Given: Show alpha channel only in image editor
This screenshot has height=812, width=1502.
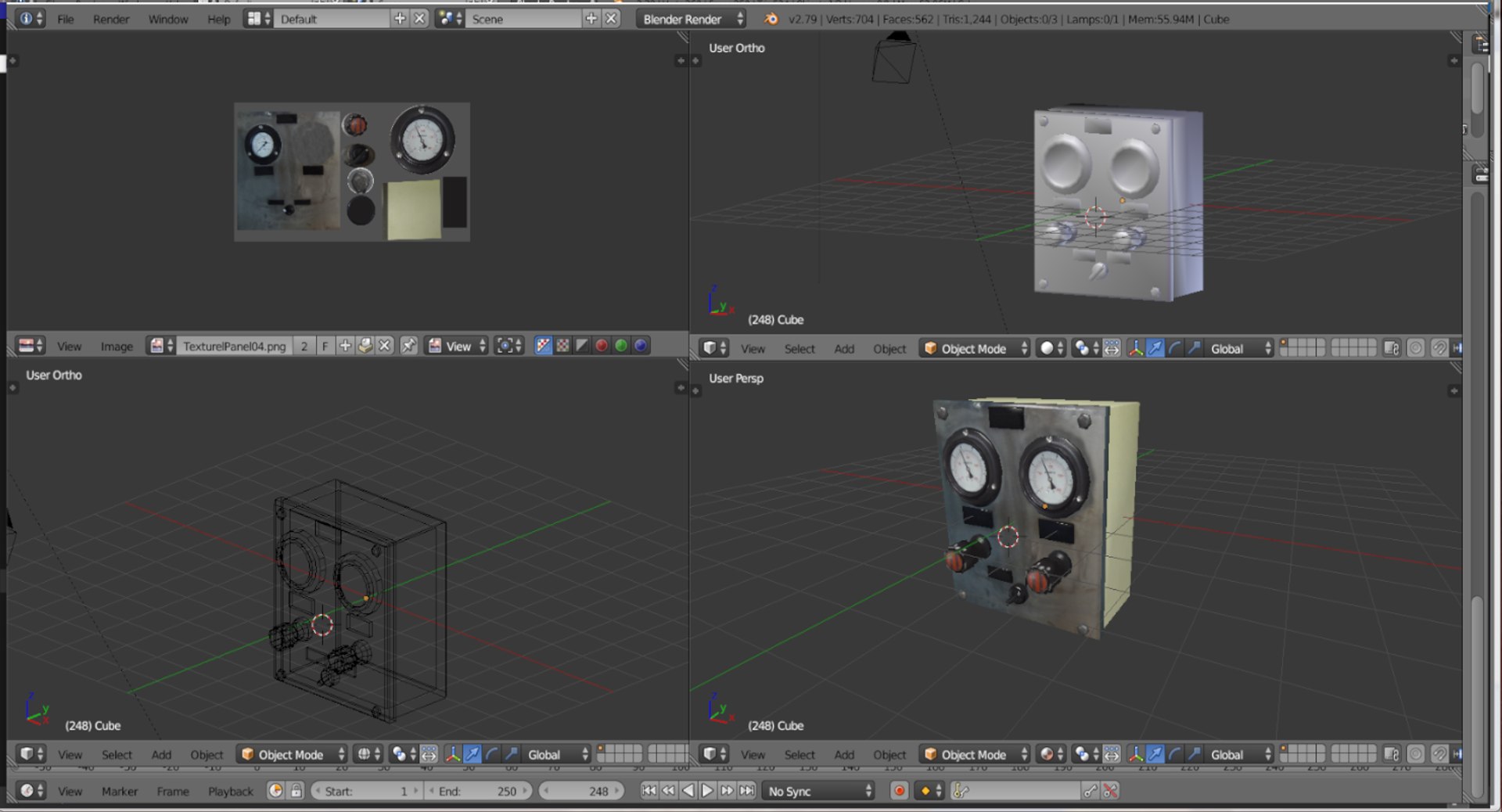Looking at the screenshot, I should click(x=582, y=346).
